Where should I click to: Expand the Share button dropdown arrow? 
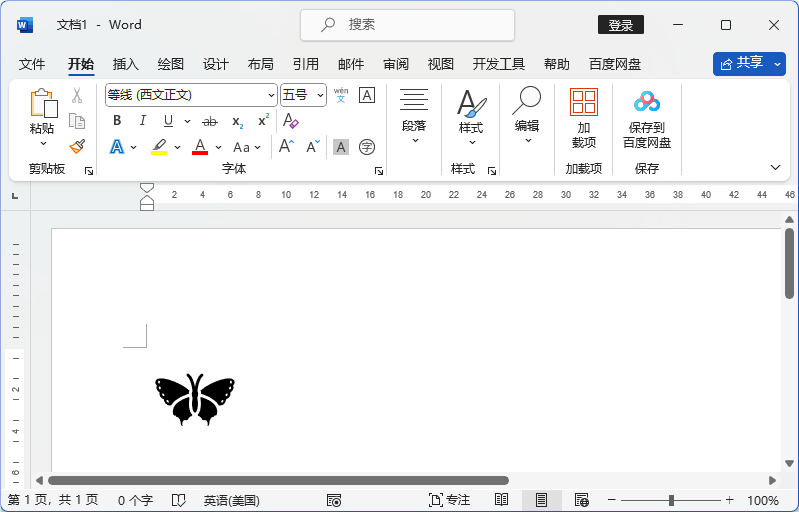[x=778, y=64]
